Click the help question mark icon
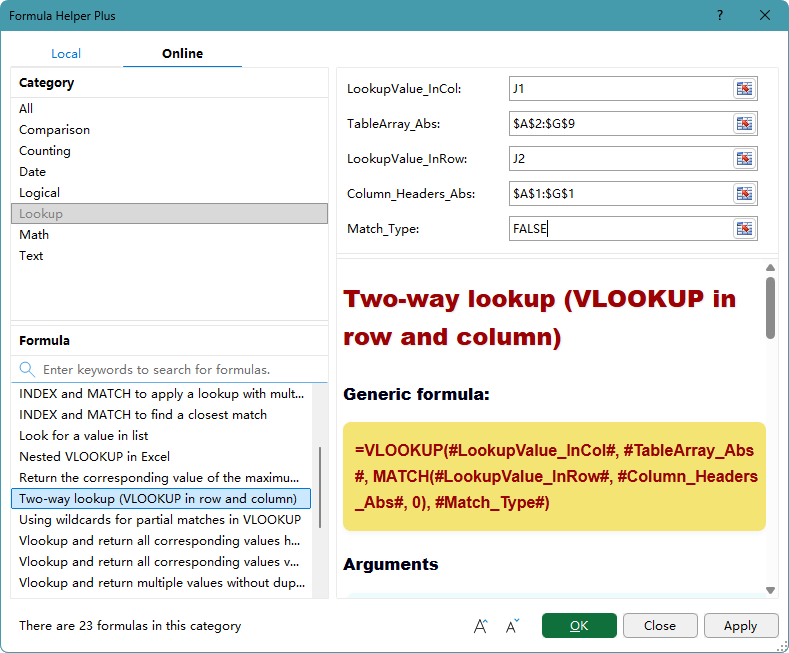This screenshot has height=653, width=789. [720, 16]
